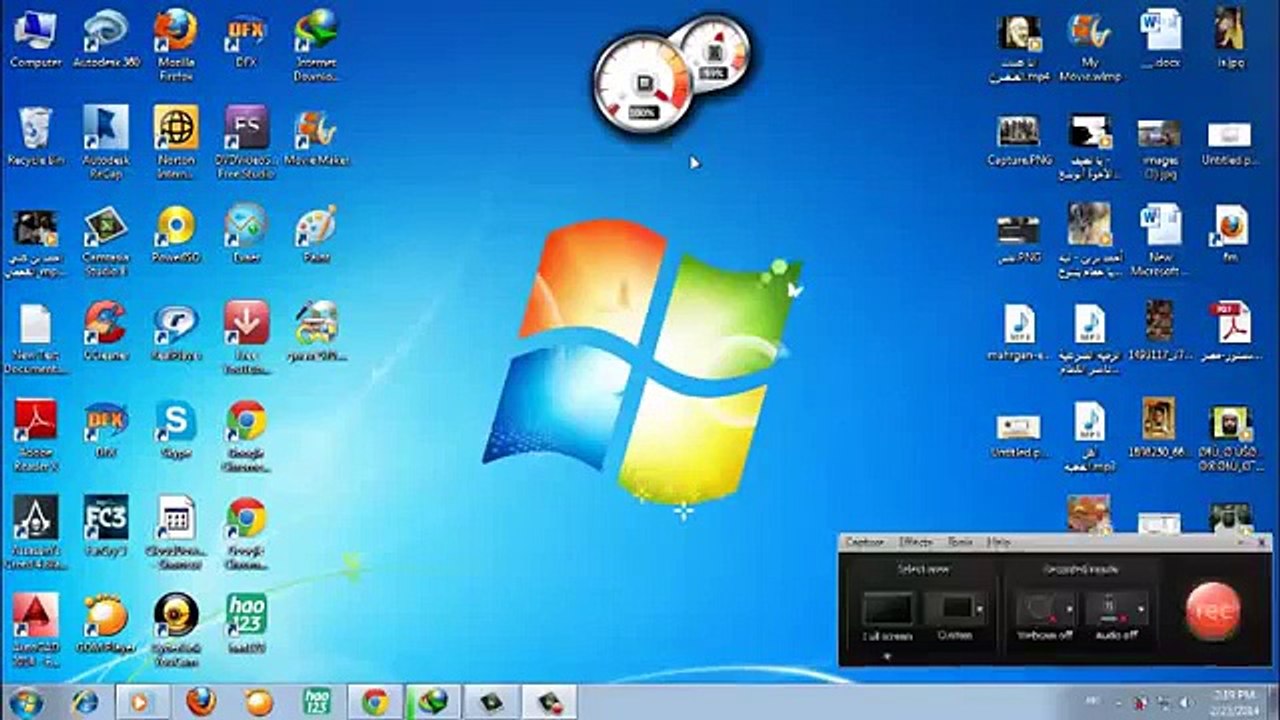Viewport: 1280px width, 720px height.
Task: Select the New Microsoft Word document icon
Action: click(1159, 241)
